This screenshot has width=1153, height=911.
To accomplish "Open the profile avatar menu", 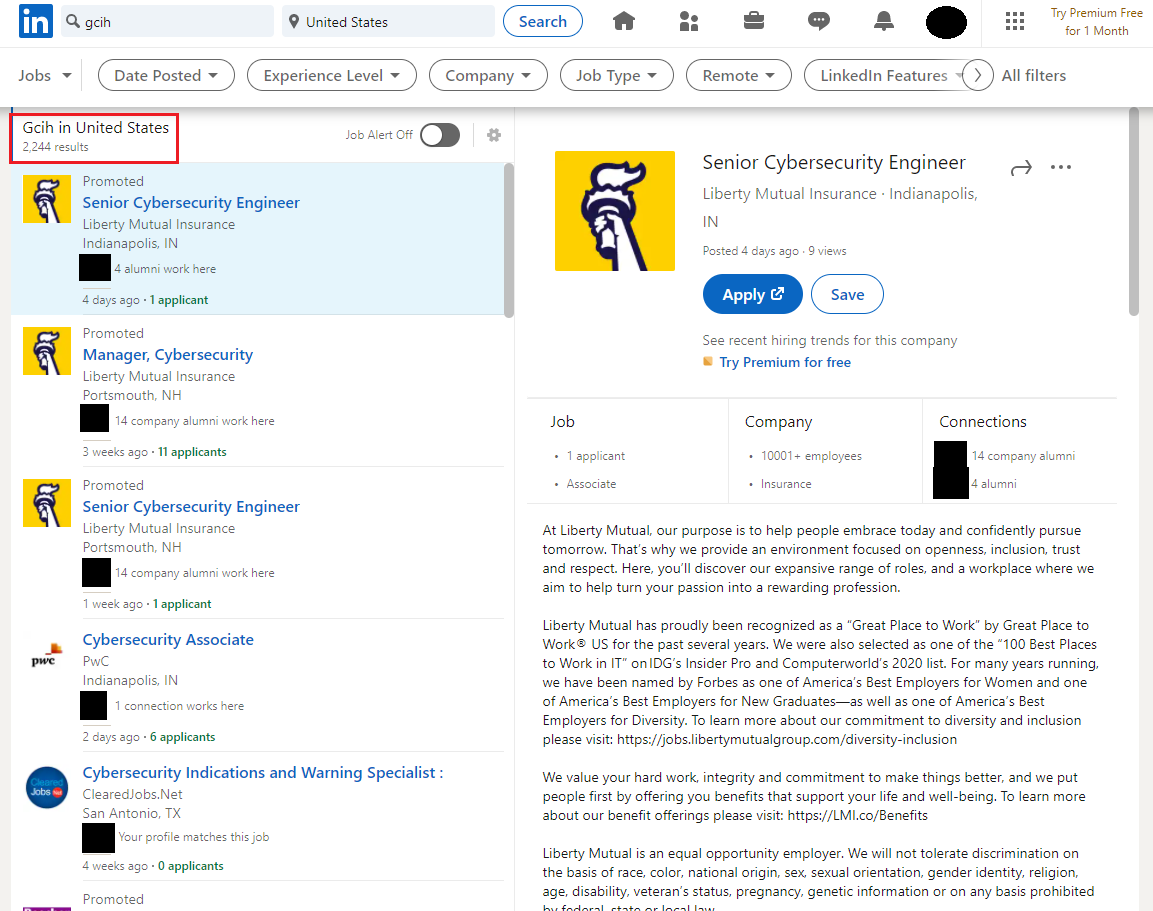I will (x=946, y=22).
